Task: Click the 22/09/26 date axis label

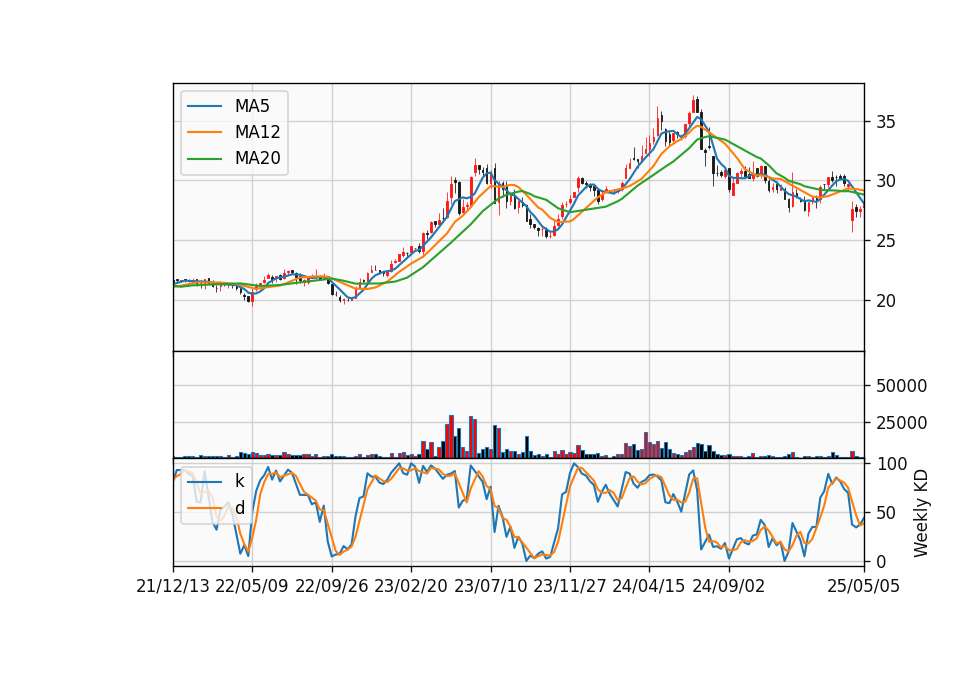Action: point(331,587)
